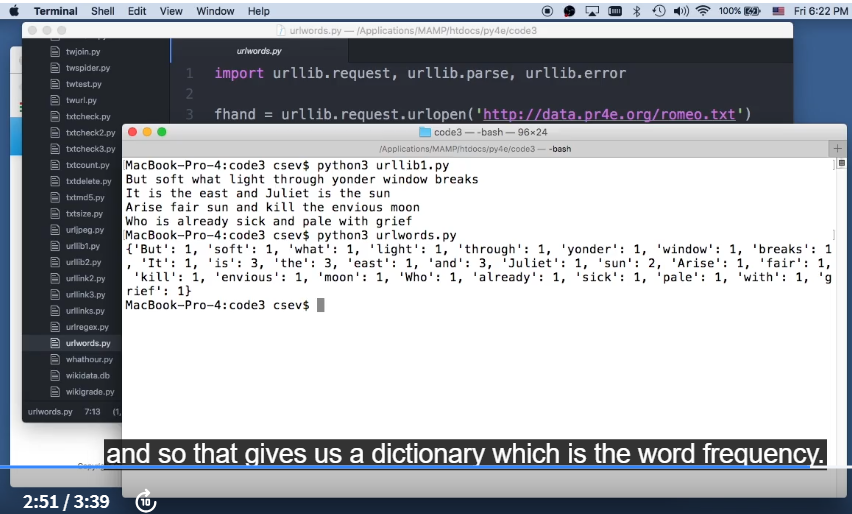This screenshot has width=852, height=514.
Task: Rewind video 10 seconds
Action: [146, 501]
